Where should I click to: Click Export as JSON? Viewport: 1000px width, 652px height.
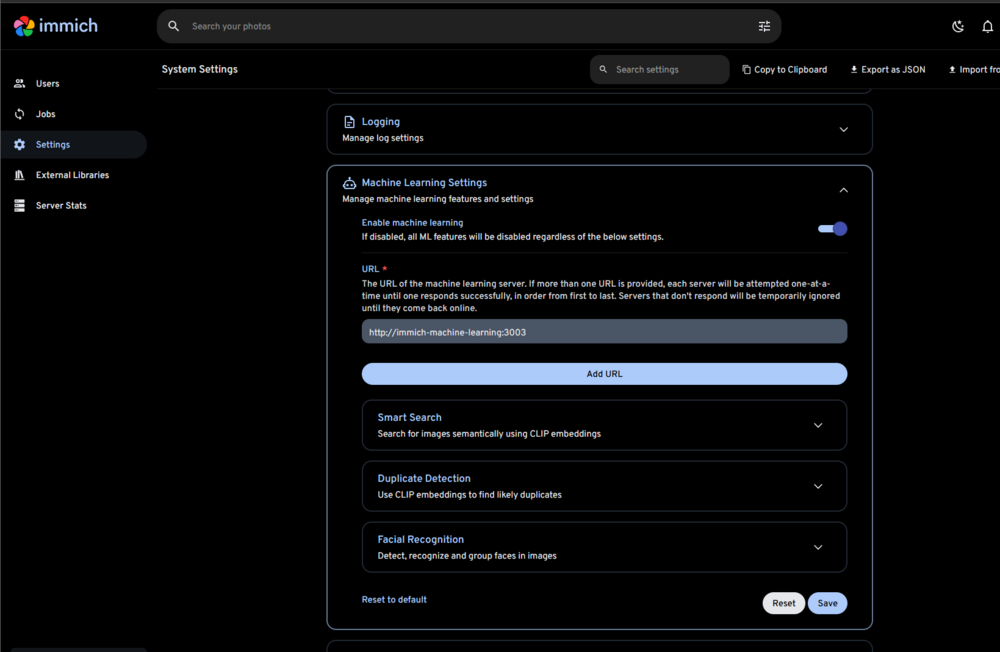[x=888, y=70]
